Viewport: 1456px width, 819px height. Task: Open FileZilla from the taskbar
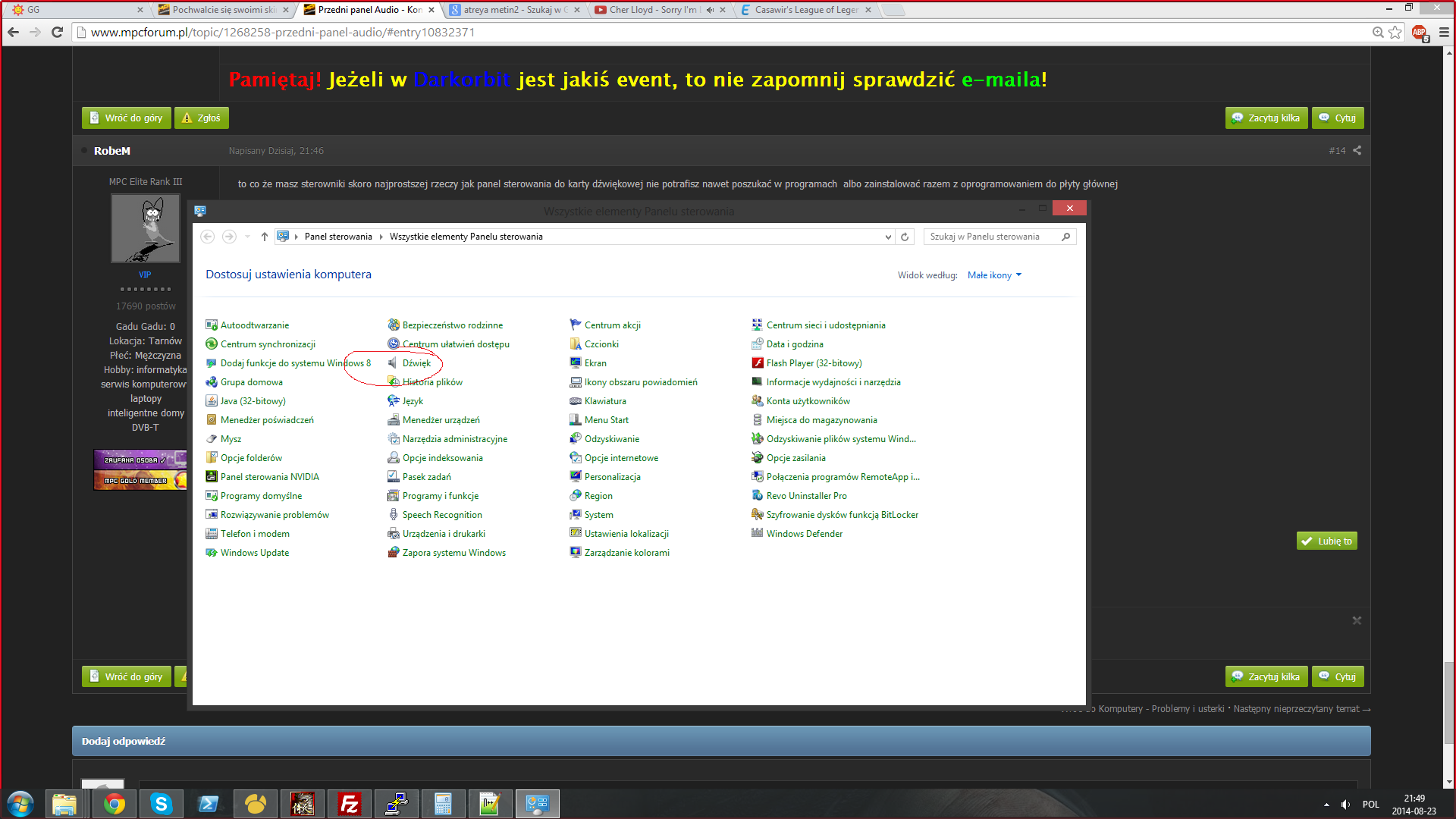(349, 804)
